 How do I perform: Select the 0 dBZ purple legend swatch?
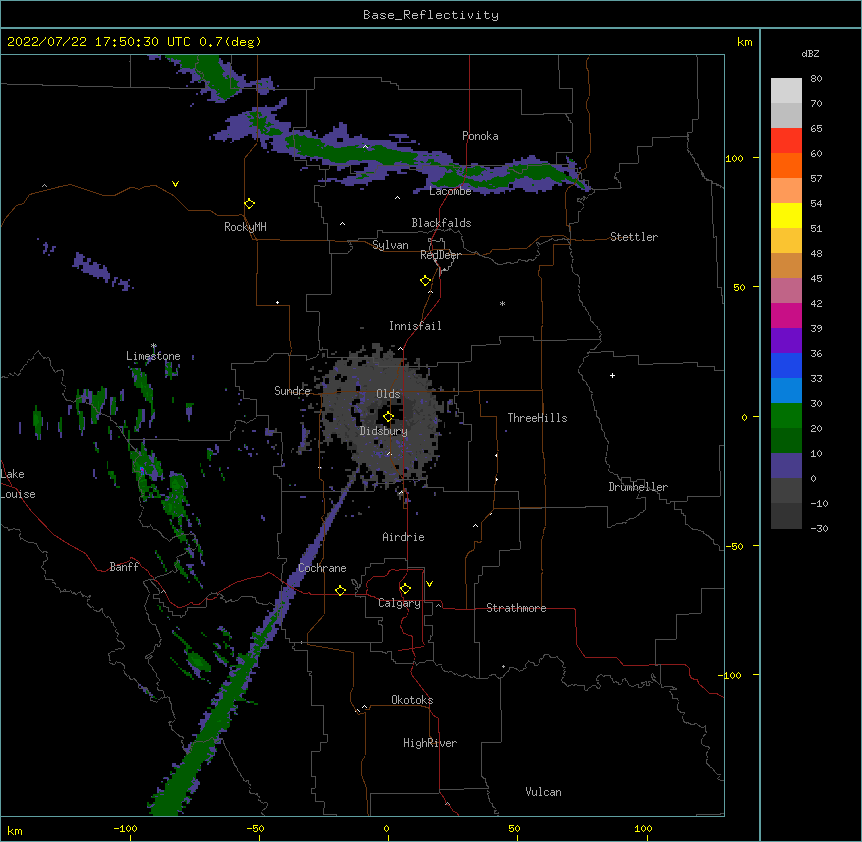(x=786, y=466)
